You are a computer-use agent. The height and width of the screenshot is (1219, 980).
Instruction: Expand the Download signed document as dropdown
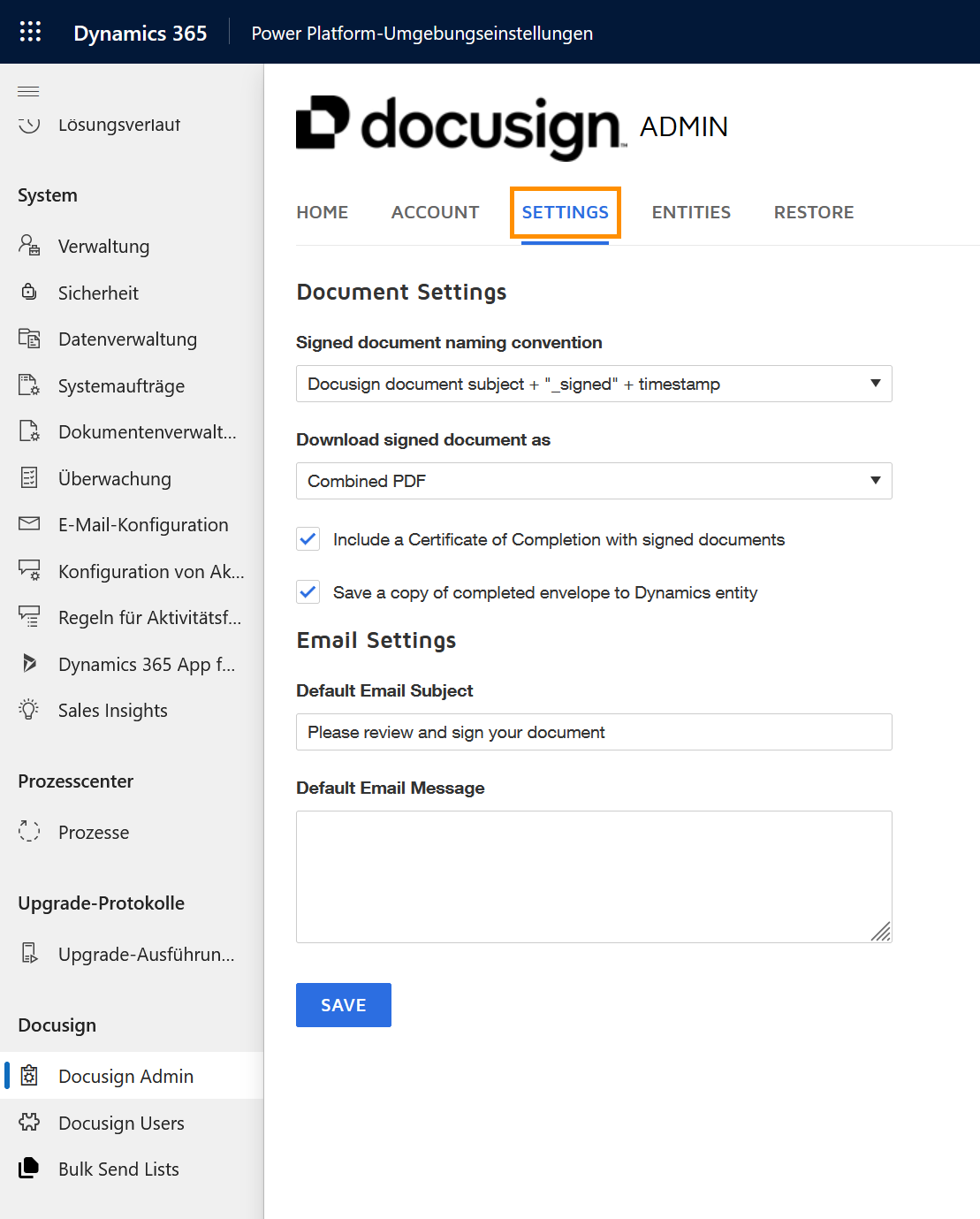(593, 481)
